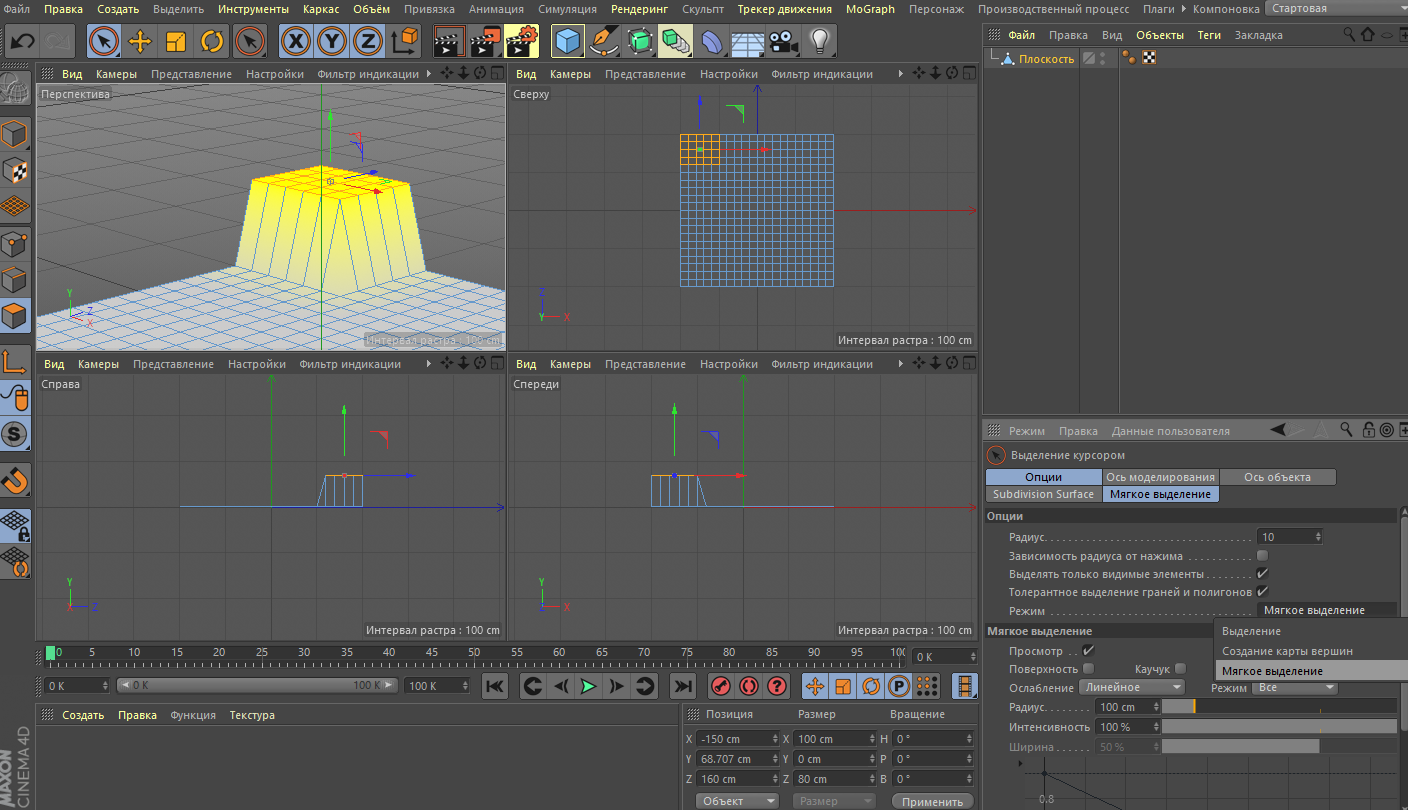Image resolution: width=1408 pixels, height=810 pixels.
Task: Adjust the Интенсивность slider
Action: [1279, 726]
